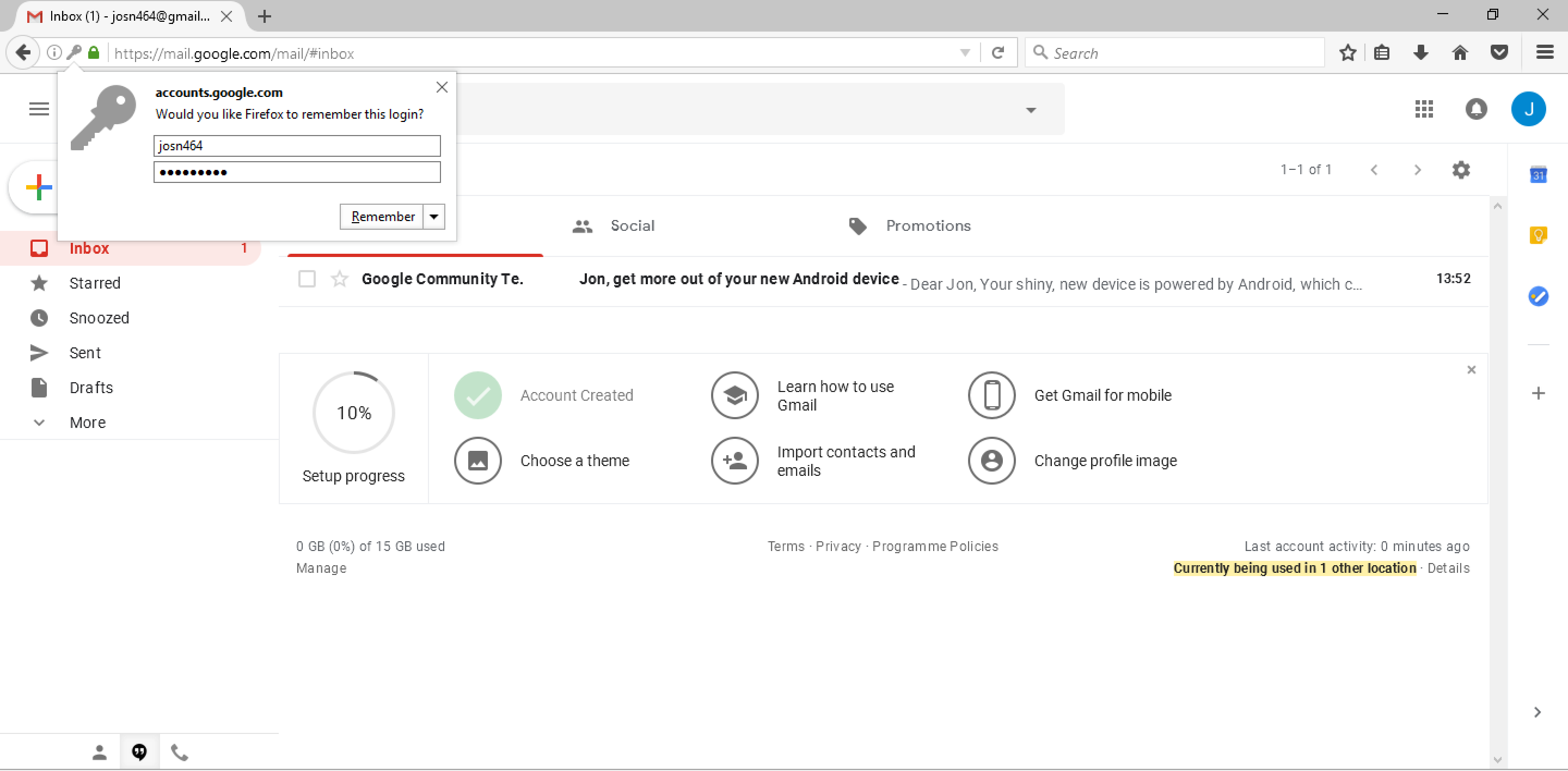This screenshot has height=771, width=1568.
Task: Click the notifications bell icon
Action: coord(1477,109)
